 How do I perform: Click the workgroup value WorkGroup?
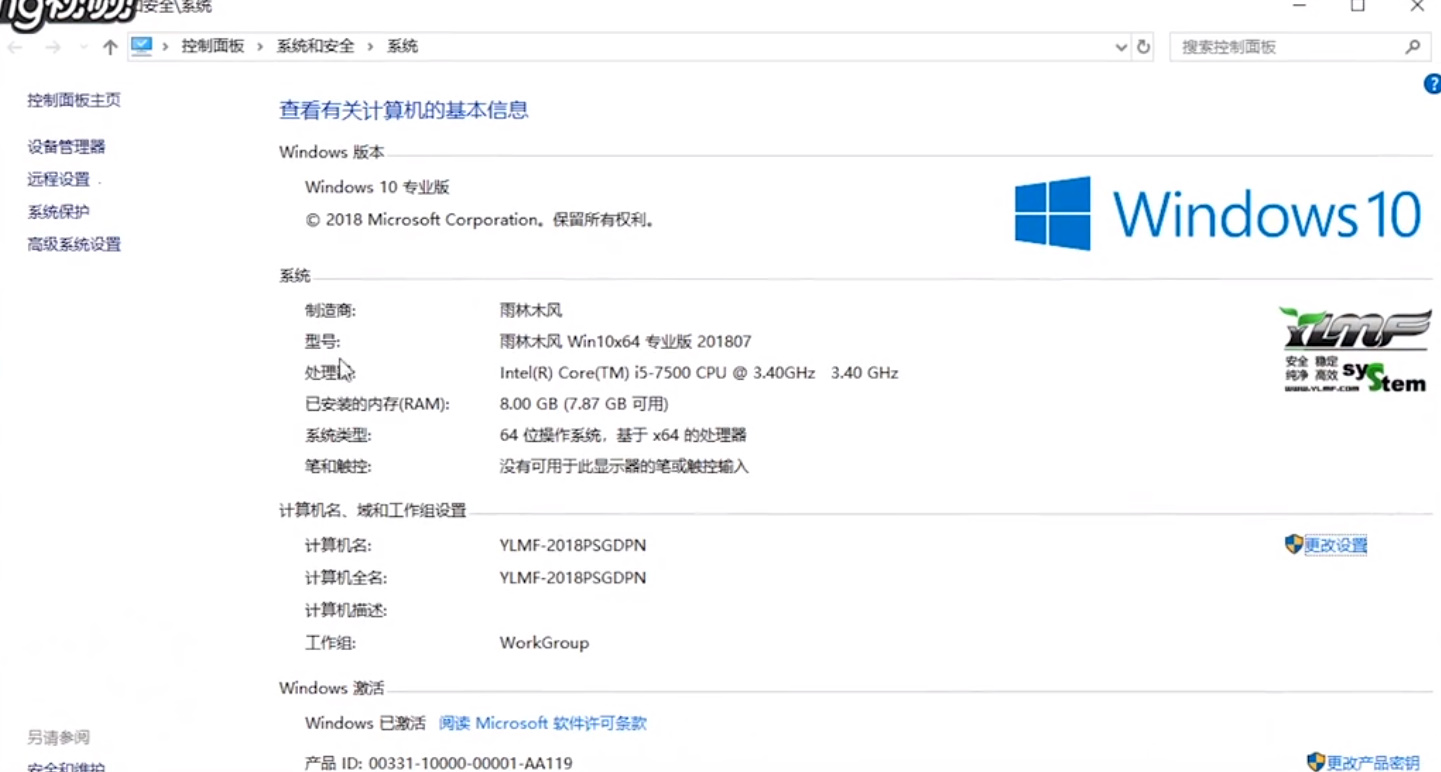544,643
